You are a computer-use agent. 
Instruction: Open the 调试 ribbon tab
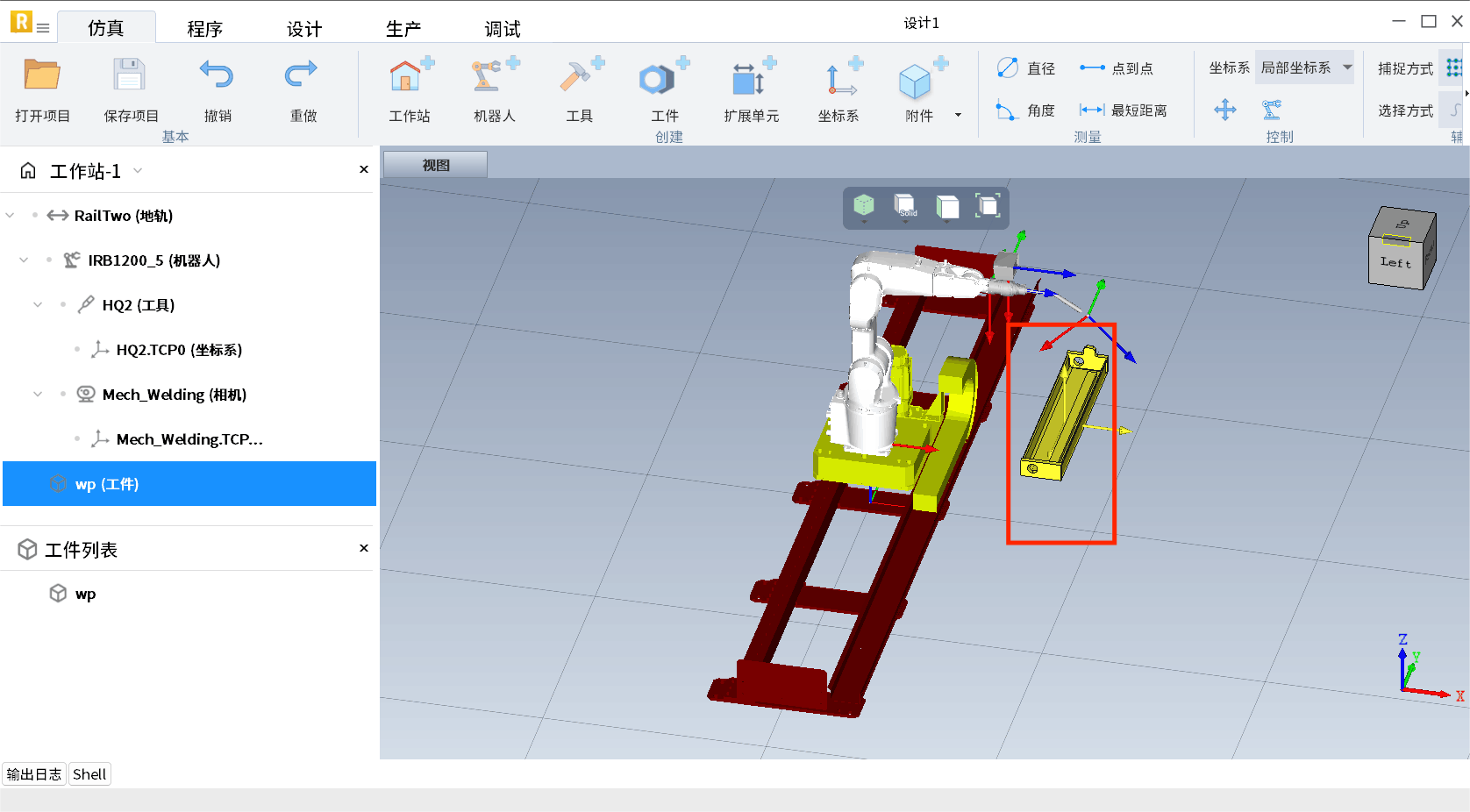click(503, 29)
